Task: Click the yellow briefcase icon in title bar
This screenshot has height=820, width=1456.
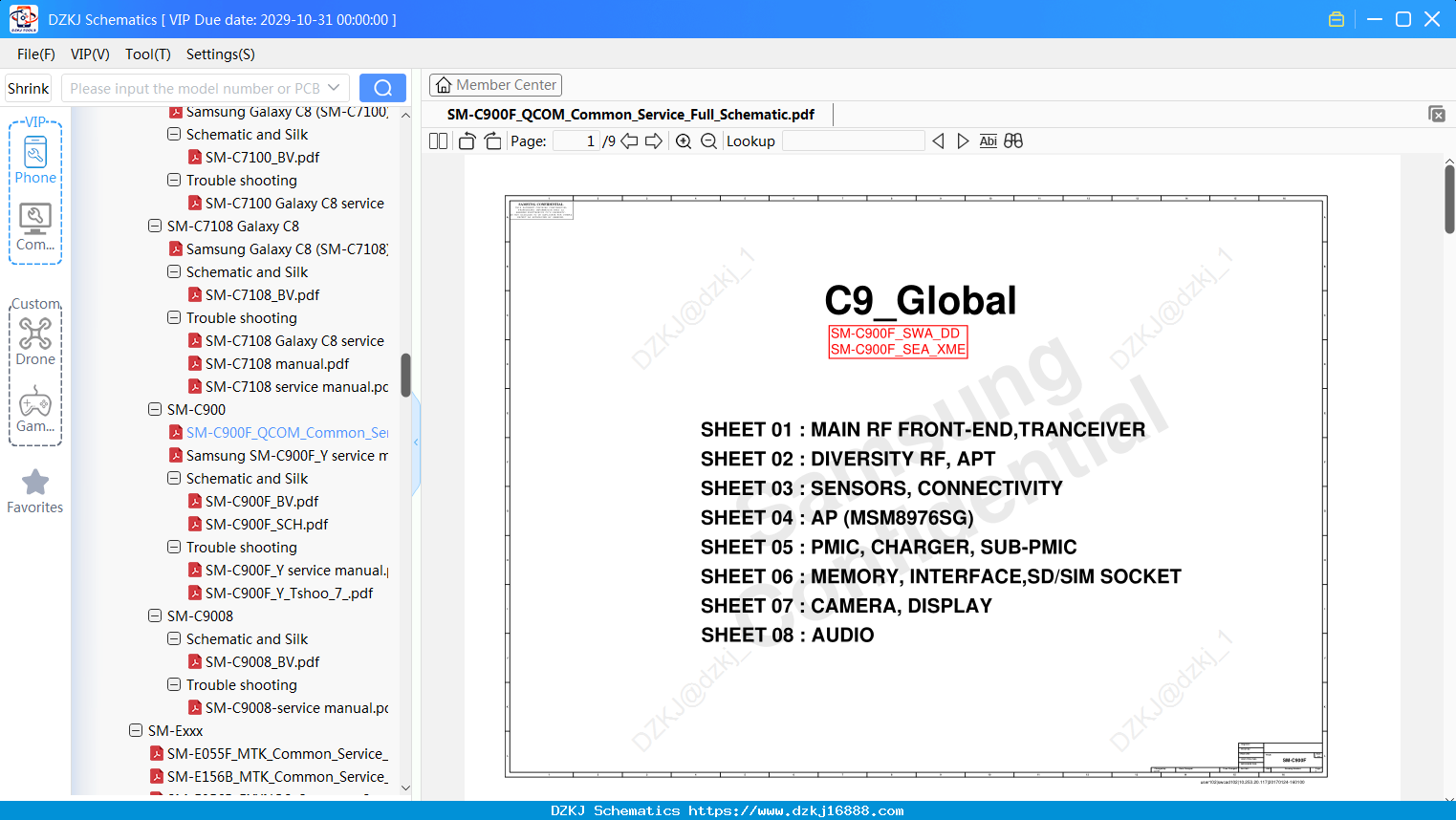Action: [x=1336, y=19]
